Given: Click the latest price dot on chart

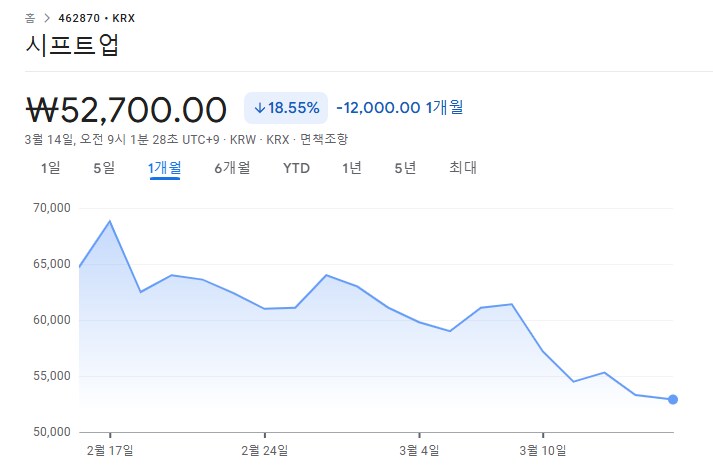Looking at the screenshot, I should coord(673,400).
